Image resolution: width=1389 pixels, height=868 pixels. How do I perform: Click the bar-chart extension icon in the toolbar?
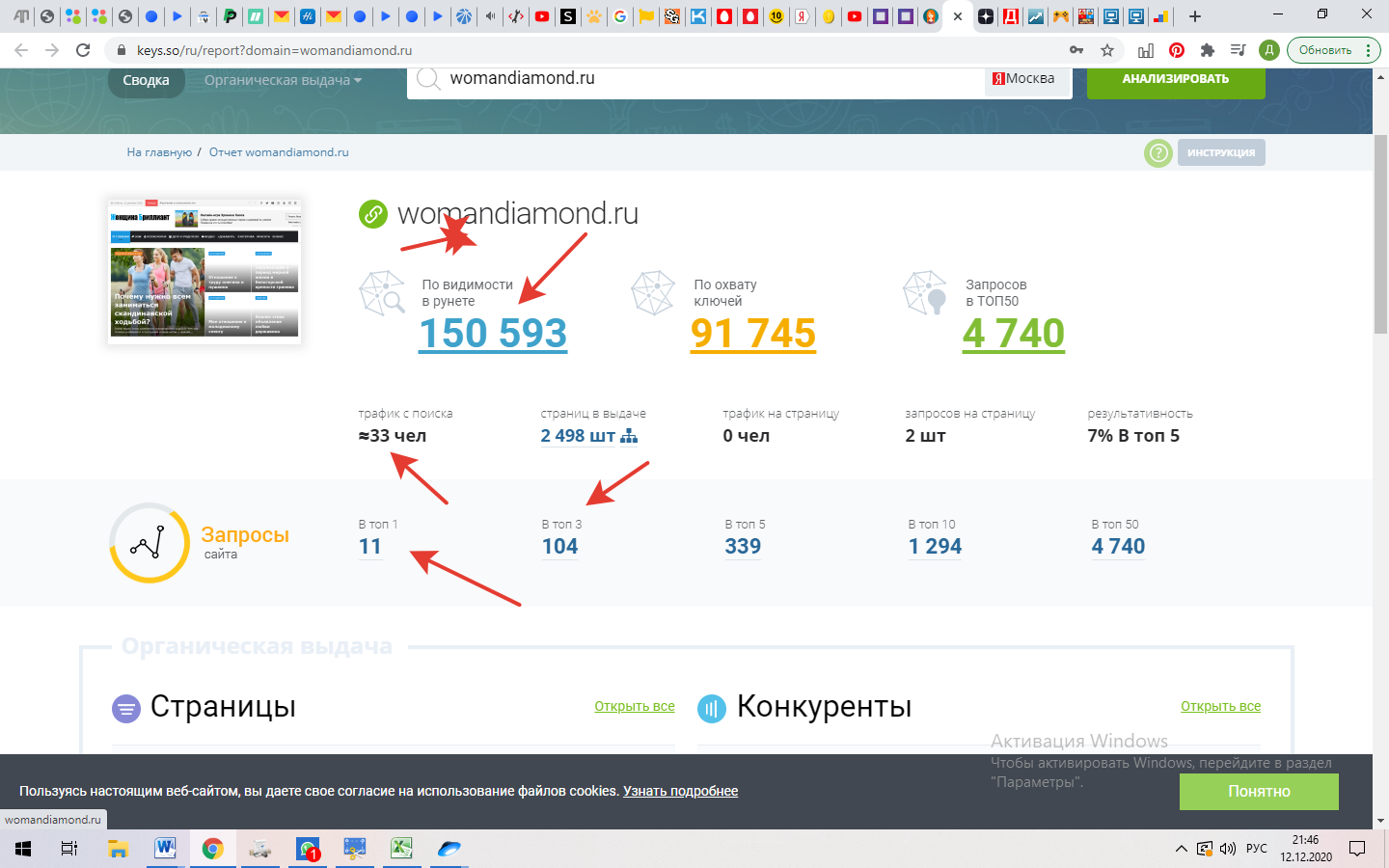[1146, 50]
